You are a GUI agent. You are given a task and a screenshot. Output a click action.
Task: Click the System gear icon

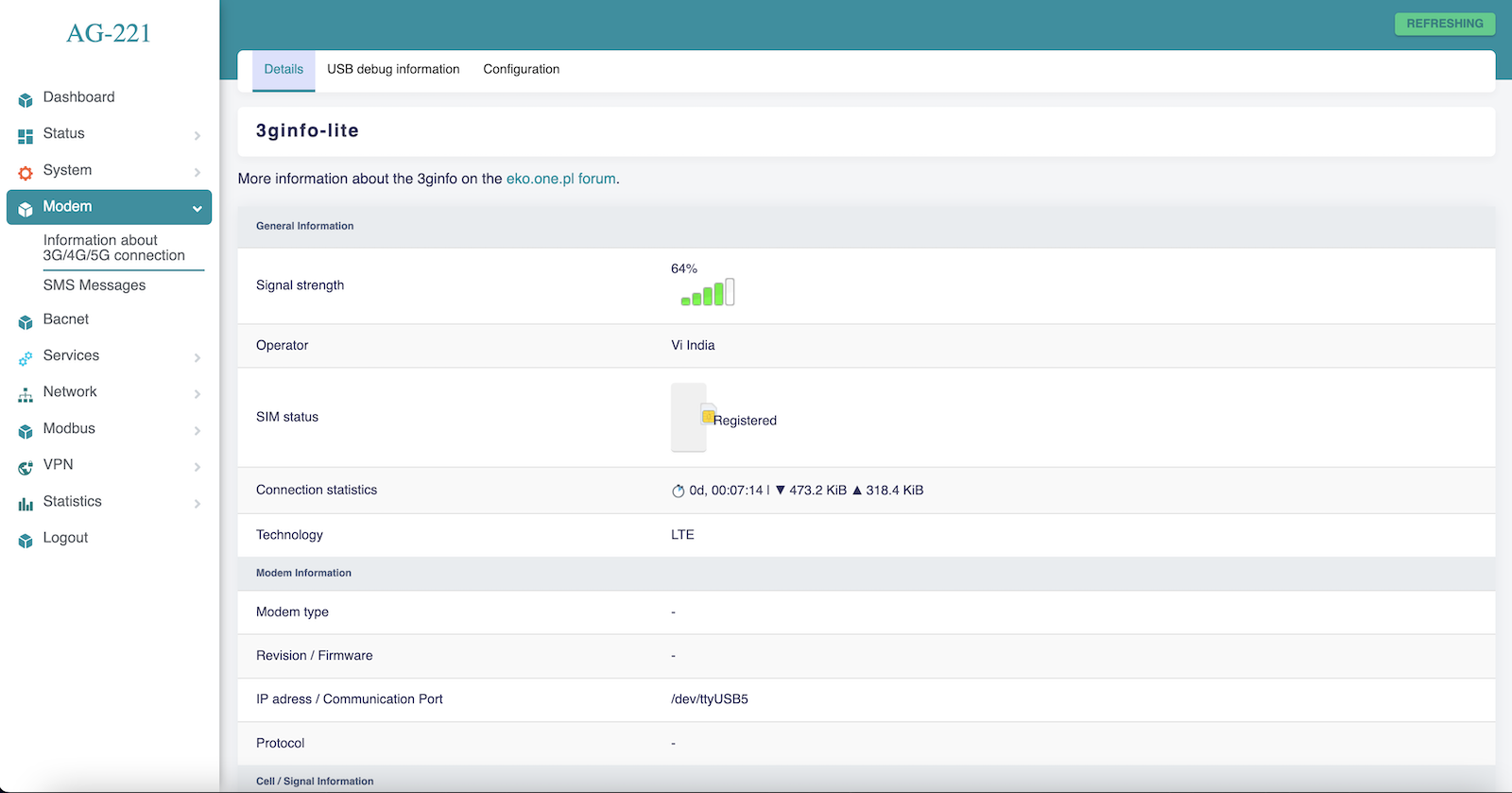click(26, 172)
